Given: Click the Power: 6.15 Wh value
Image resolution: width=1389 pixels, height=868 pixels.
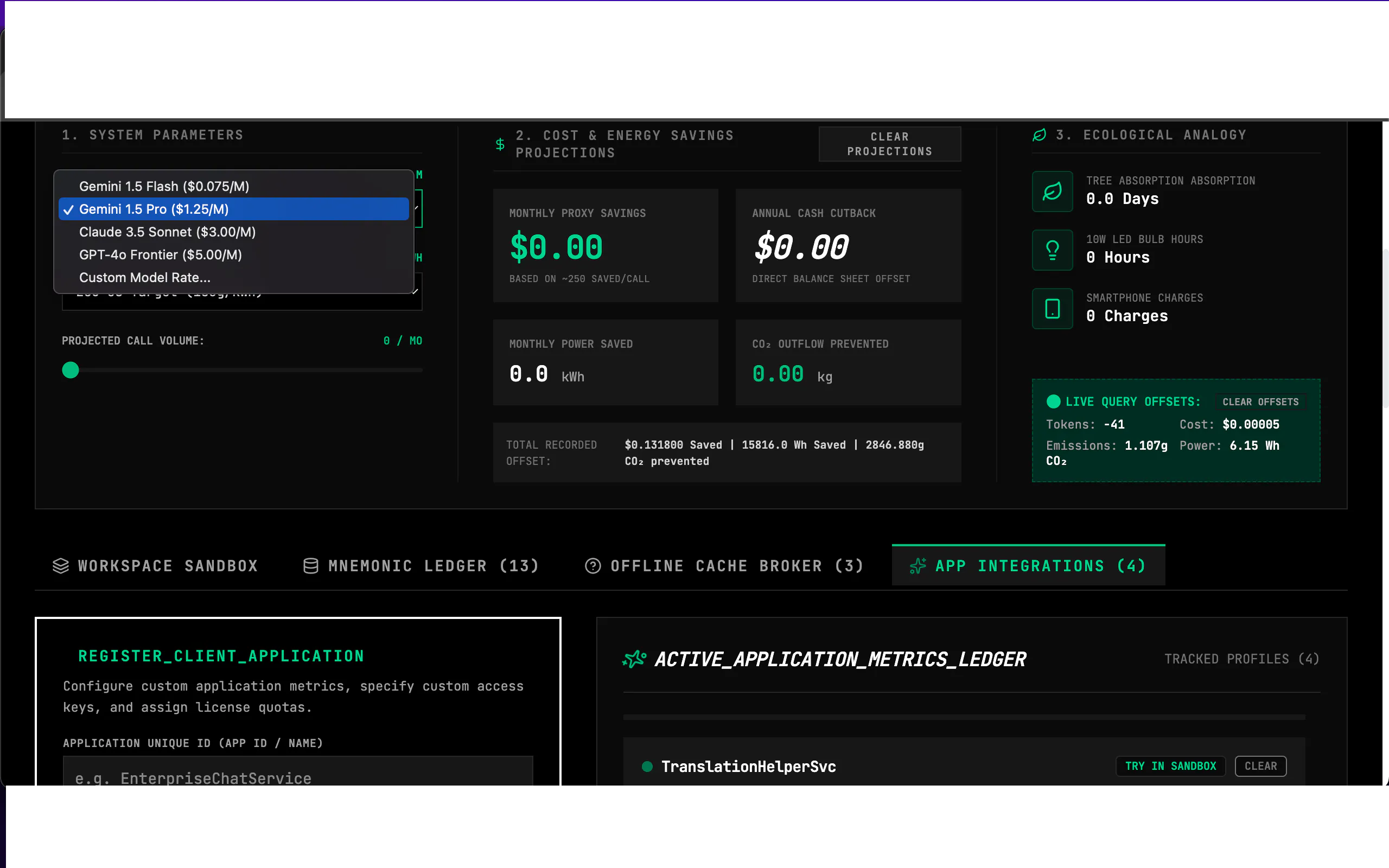Looking at the screenshot, I should coord(1229,446).
